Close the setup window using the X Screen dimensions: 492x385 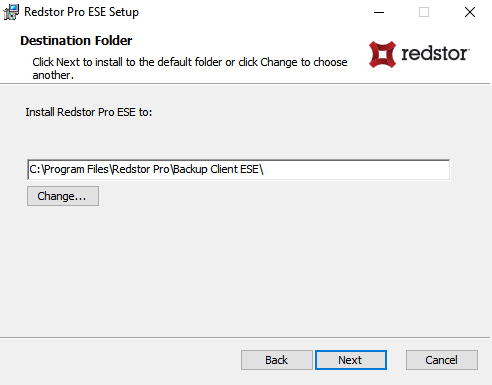470,12
